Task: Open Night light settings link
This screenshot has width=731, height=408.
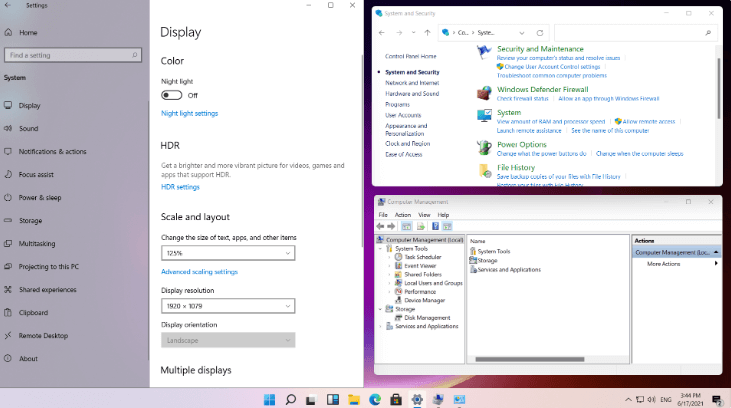Action: (x=189, y=113)
